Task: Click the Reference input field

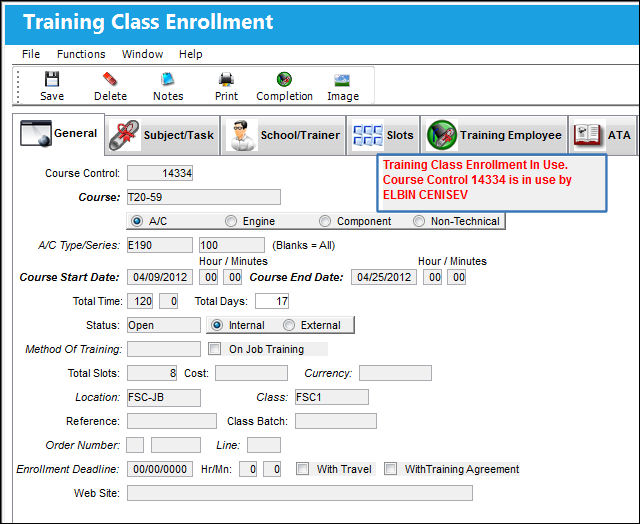Action: pos(172,421)
